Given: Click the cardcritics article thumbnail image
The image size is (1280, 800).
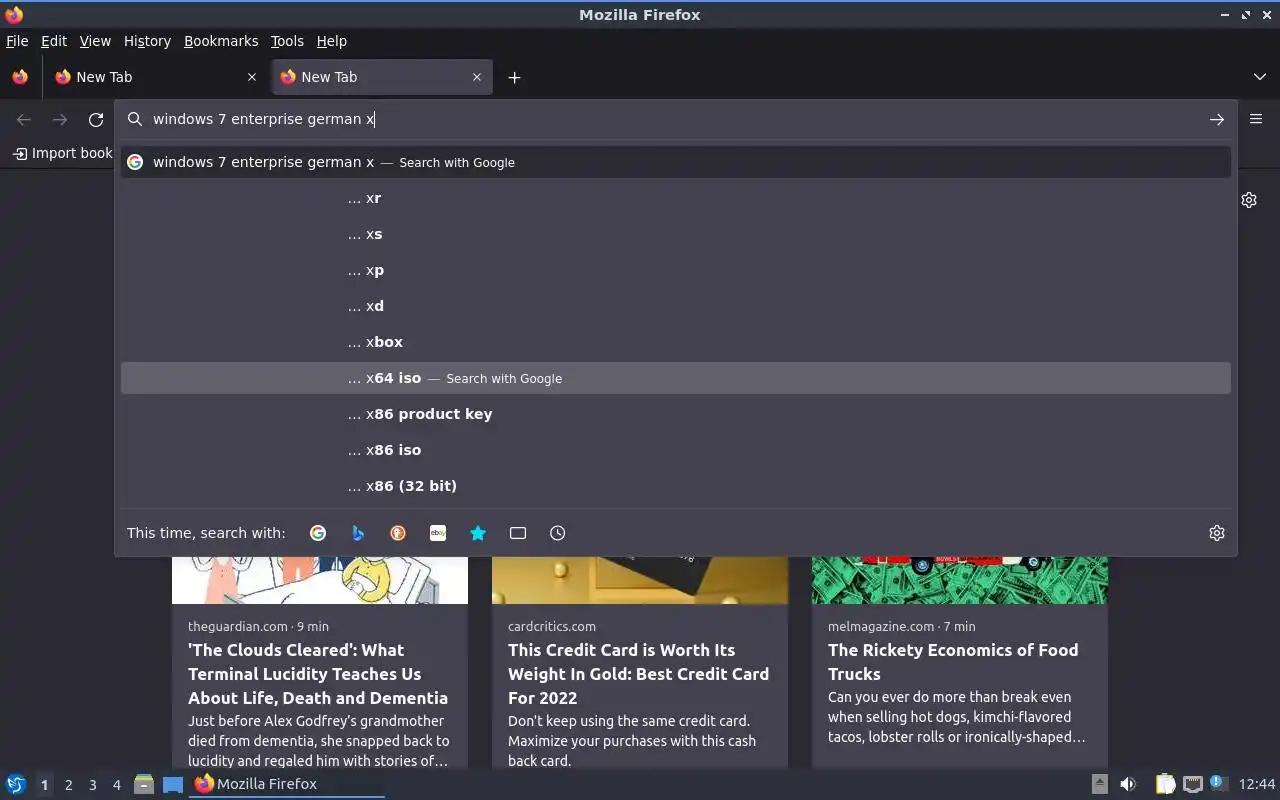Looking at the screenshot, I should pyautogui.click(x=640, y=580).
